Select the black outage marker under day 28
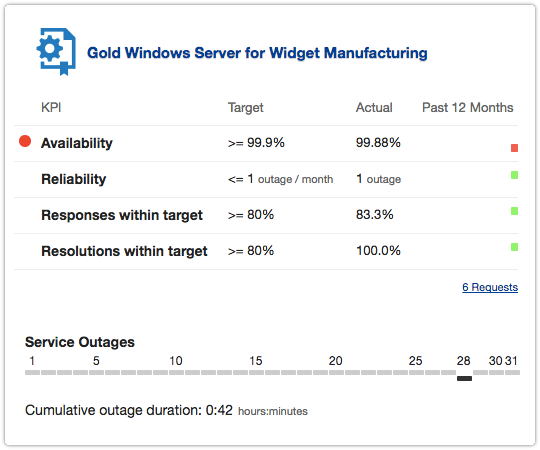The width and height of the screenshot is (540, 450). (x=464, y=378)
